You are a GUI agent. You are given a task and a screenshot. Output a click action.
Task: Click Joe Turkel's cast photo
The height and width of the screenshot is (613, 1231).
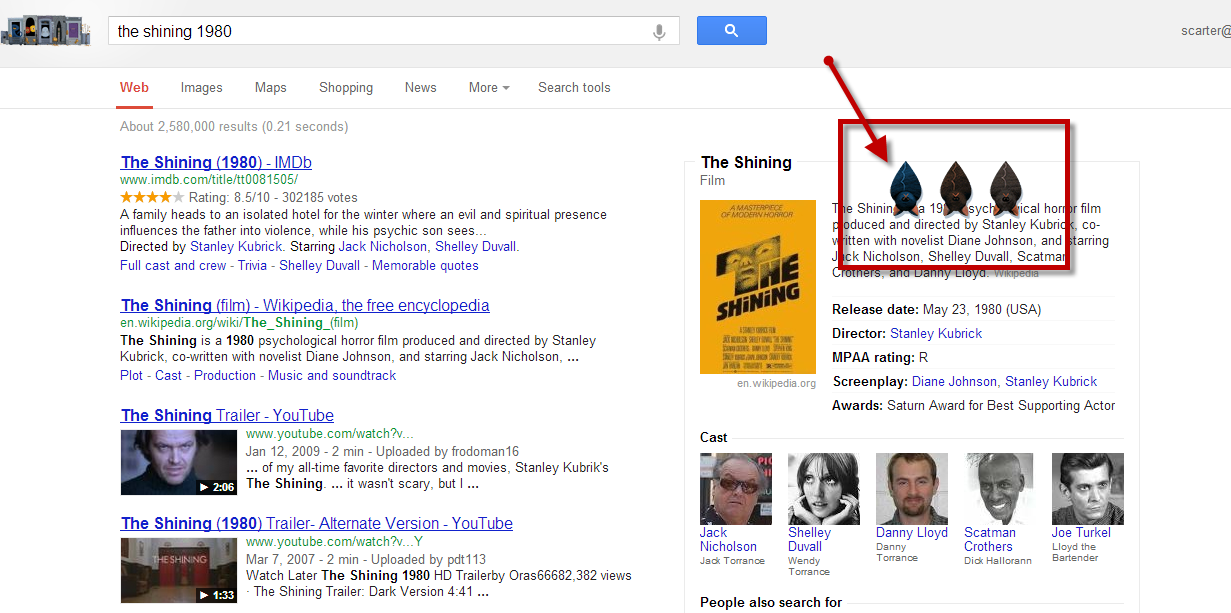pos(1088,489)
